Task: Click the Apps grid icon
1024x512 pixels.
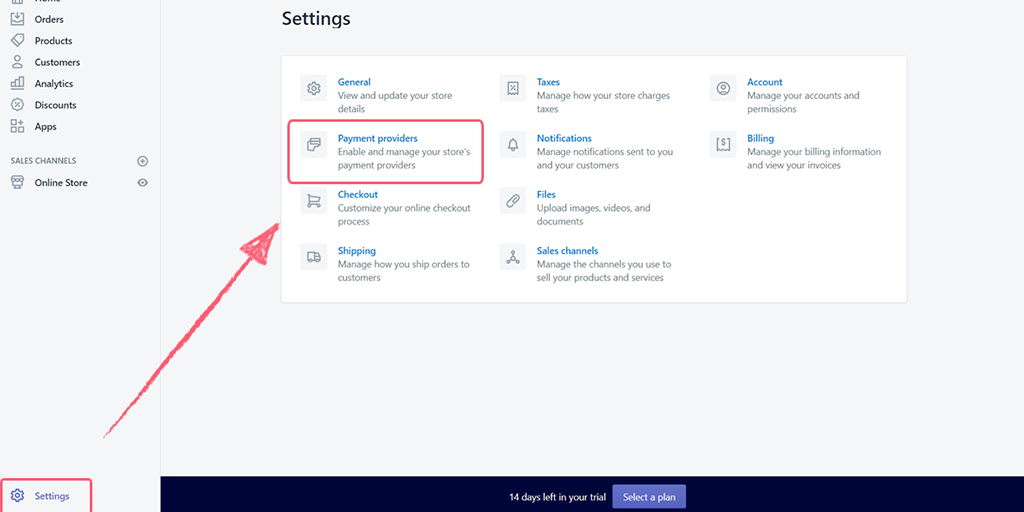Action: click(x=18, y=127)
